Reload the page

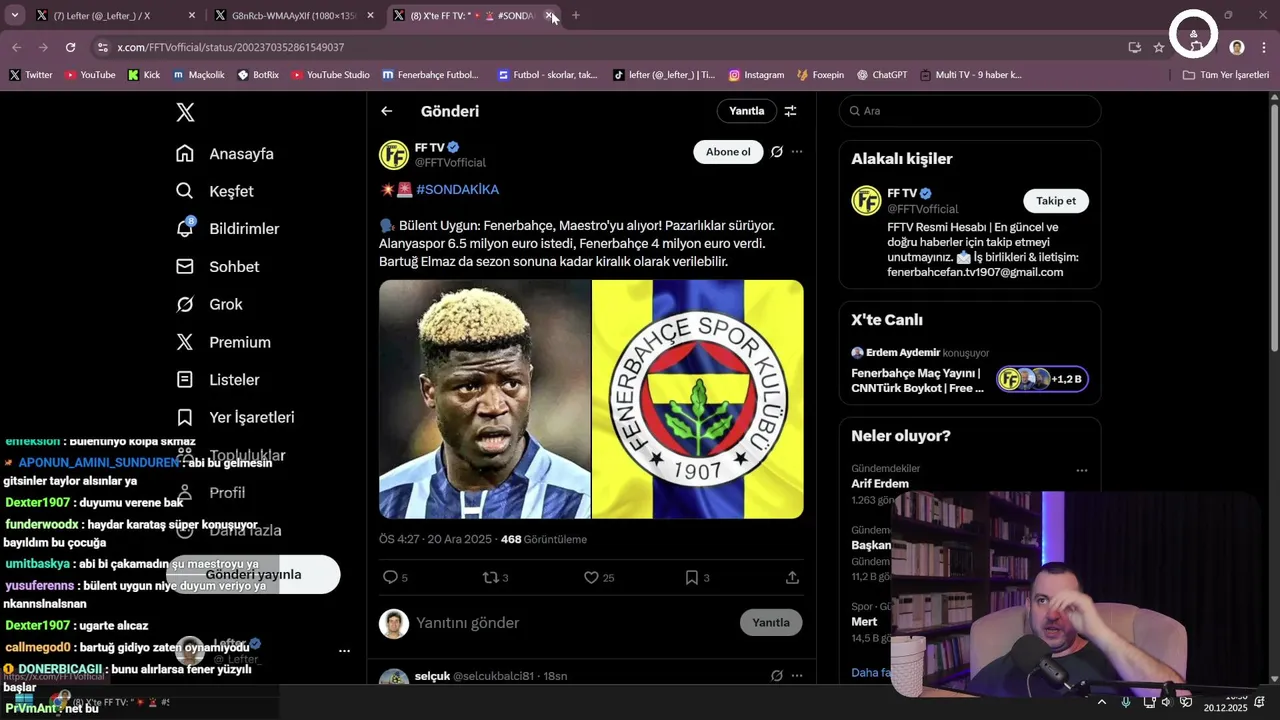click(x=70, y=47)
